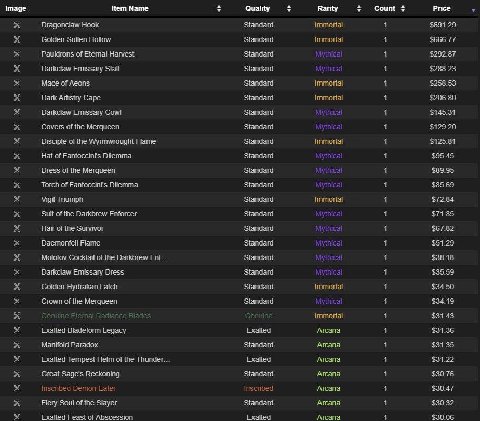Sort table using Count column arrows
Screen dimensions: 480x421
pos(403,9)
